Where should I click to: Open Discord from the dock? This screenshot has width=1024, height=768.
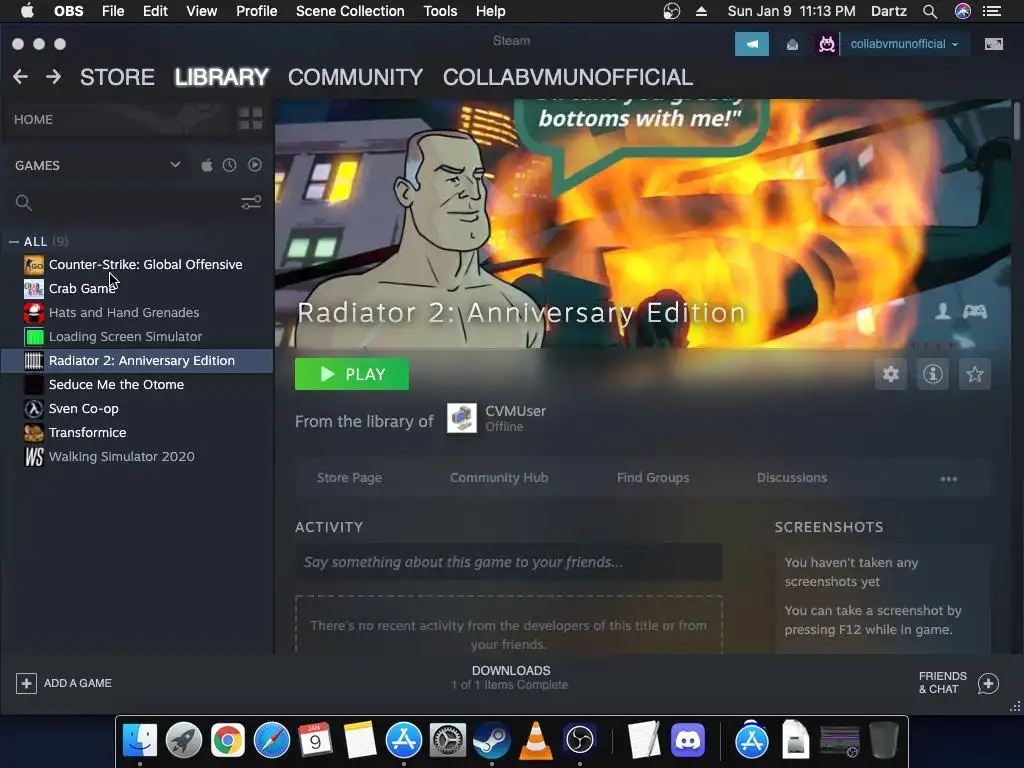pyautogui.click(x=688, y=741)
